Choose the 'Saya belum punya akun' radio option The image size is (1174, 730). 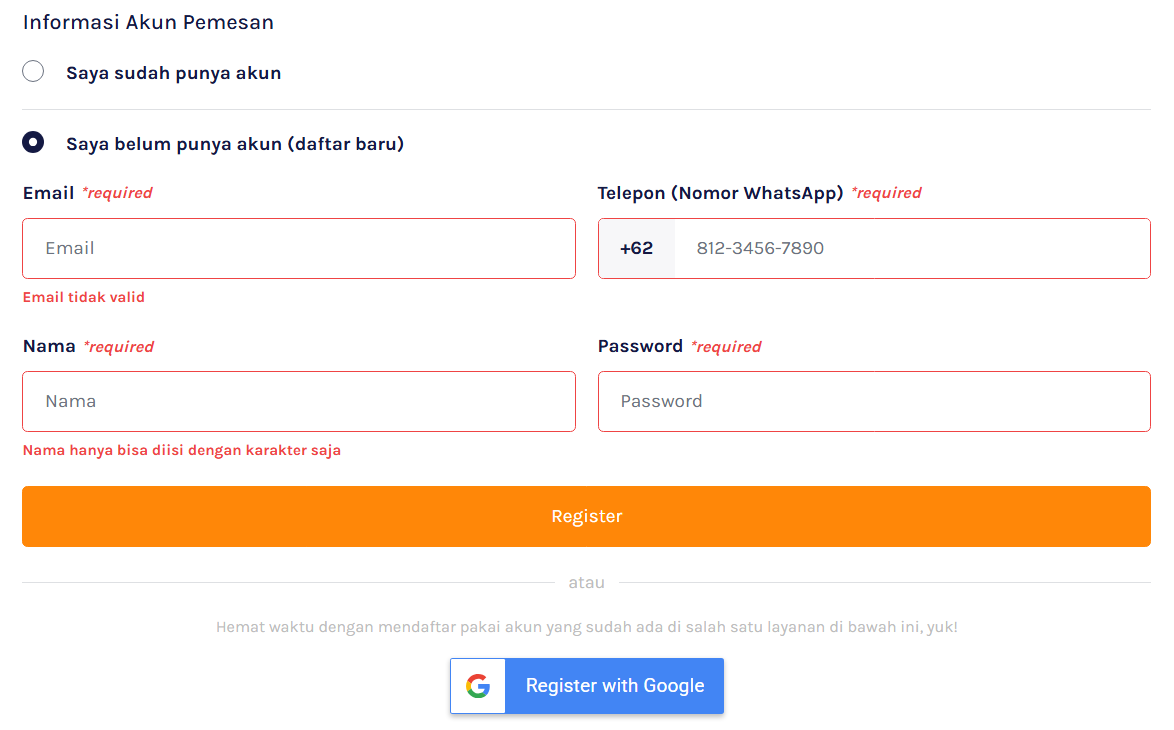(33, 142)
